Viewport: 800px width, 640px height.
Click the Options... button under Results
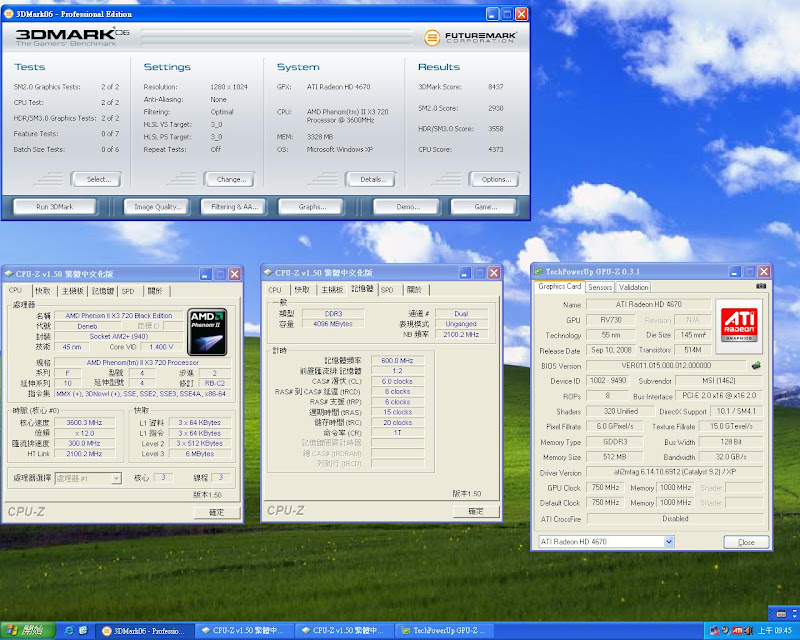[494, 179]
